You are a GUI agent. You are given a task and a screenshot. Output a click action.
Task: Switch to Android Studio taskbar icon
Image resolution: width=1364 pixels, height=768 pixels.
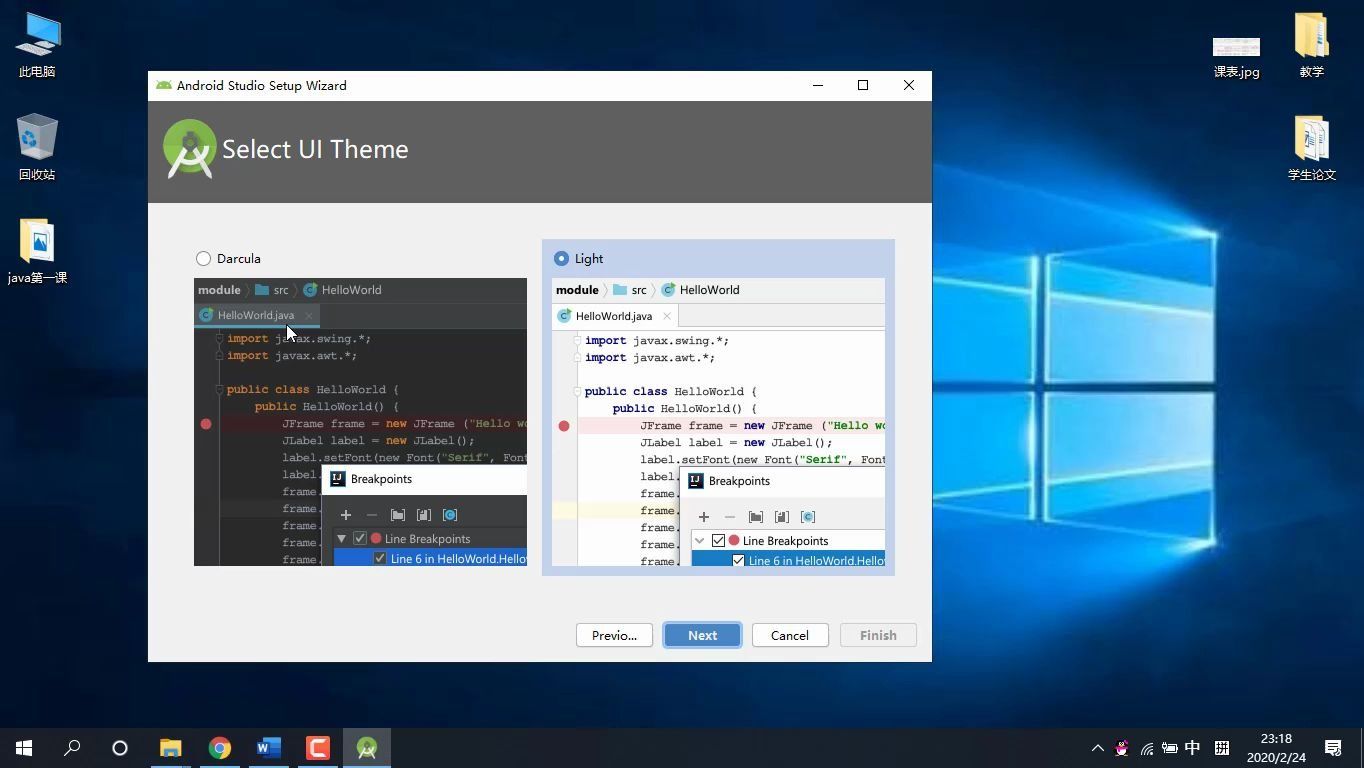[367, 748]
